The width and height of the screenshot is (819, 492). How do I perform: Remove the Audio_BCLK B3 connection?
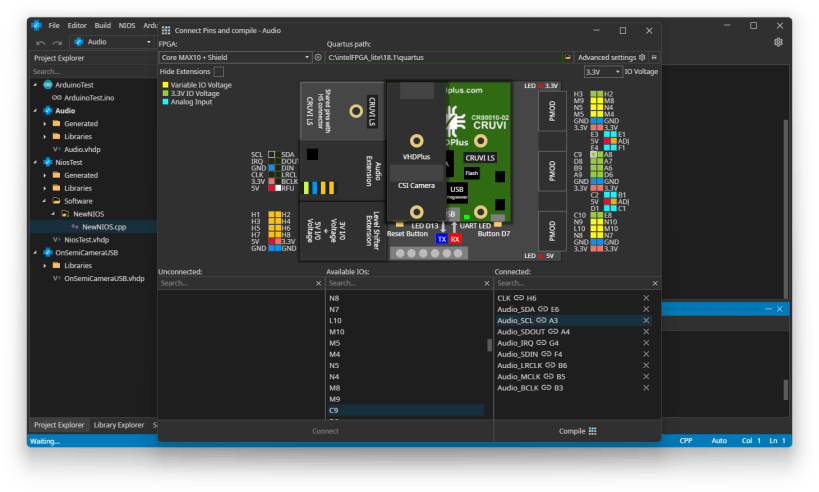tap(646, 388)
